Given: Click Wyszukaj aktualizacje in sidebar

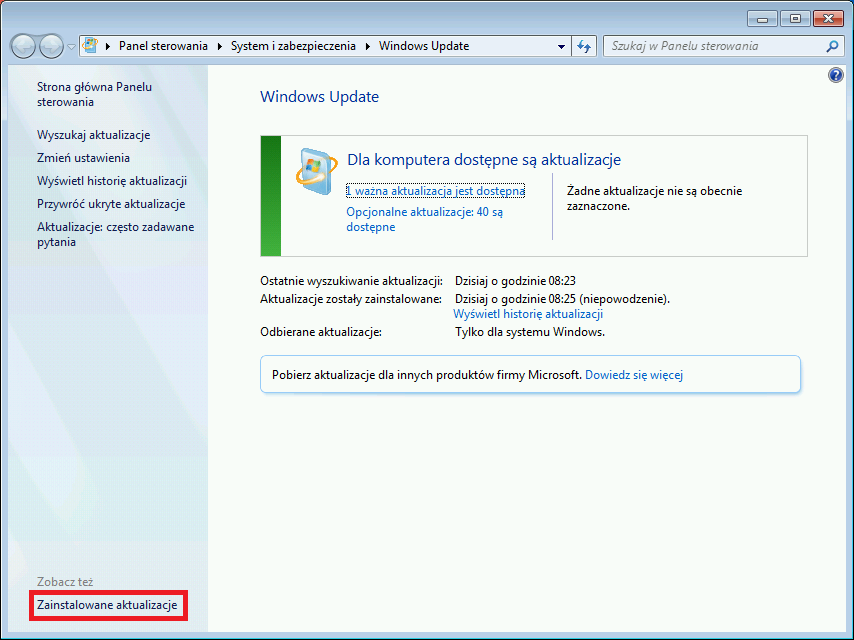Looking at the screenshot, I should [x=94, y=135].
